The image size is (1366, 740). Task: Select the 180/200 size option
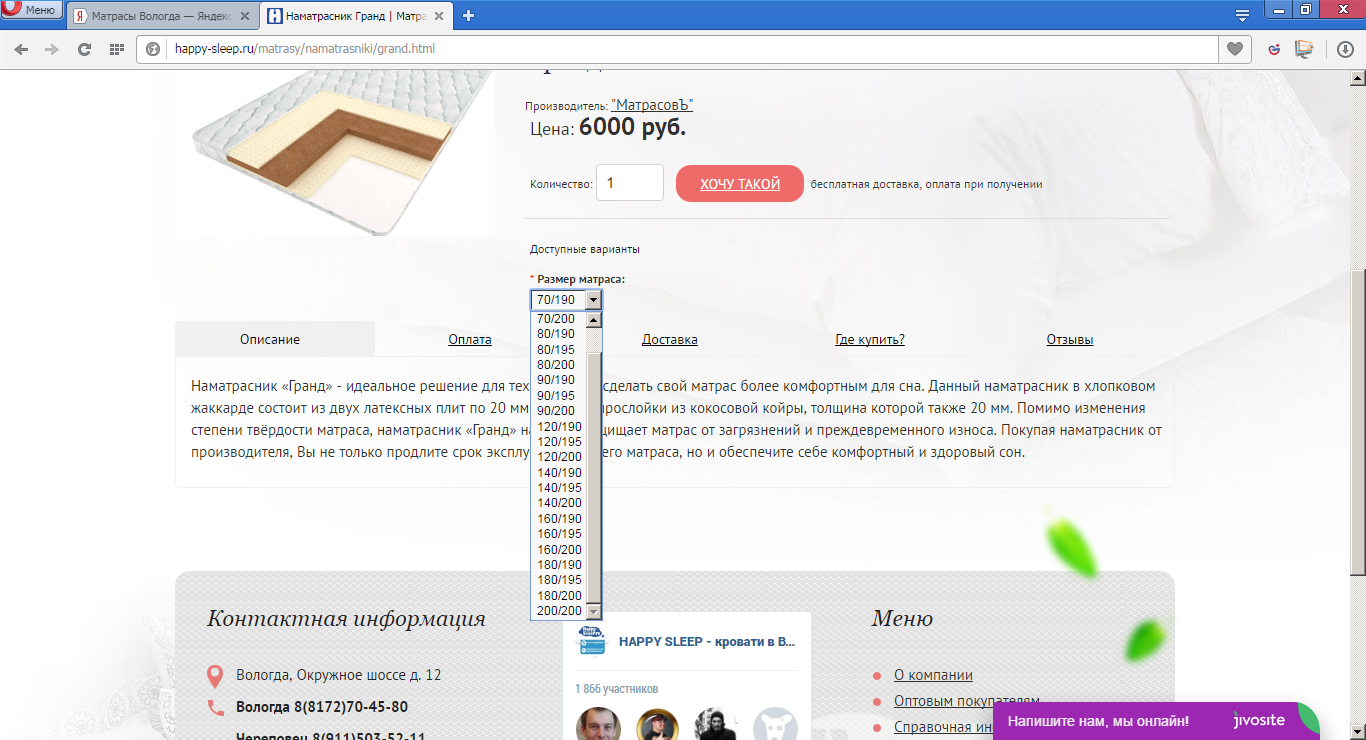pyautogui.click(x=559, y=596)
